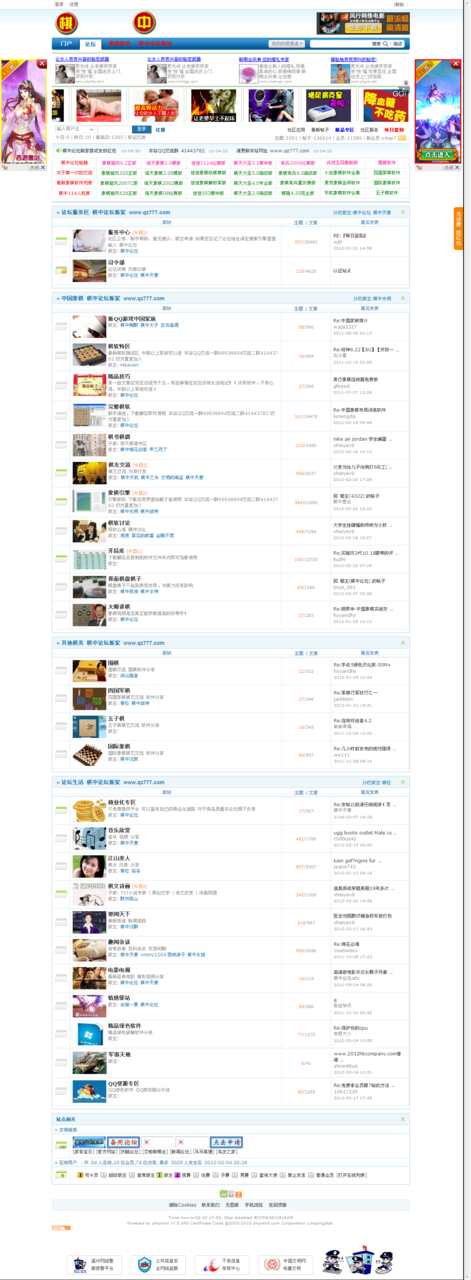The height and width of the screenshot is (1280, 471).
Task: Close the left floating game advertisement
Action: point(42,64)
